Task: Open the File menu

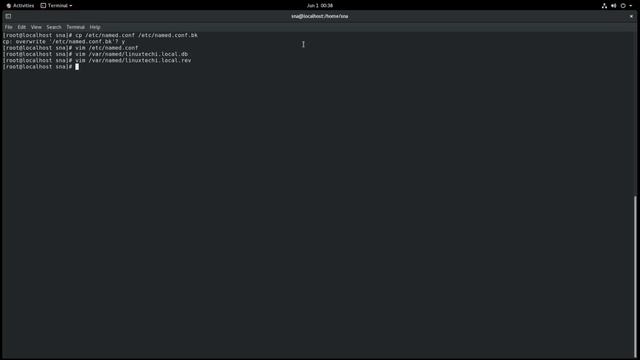Action: click(x=9, y=27)
